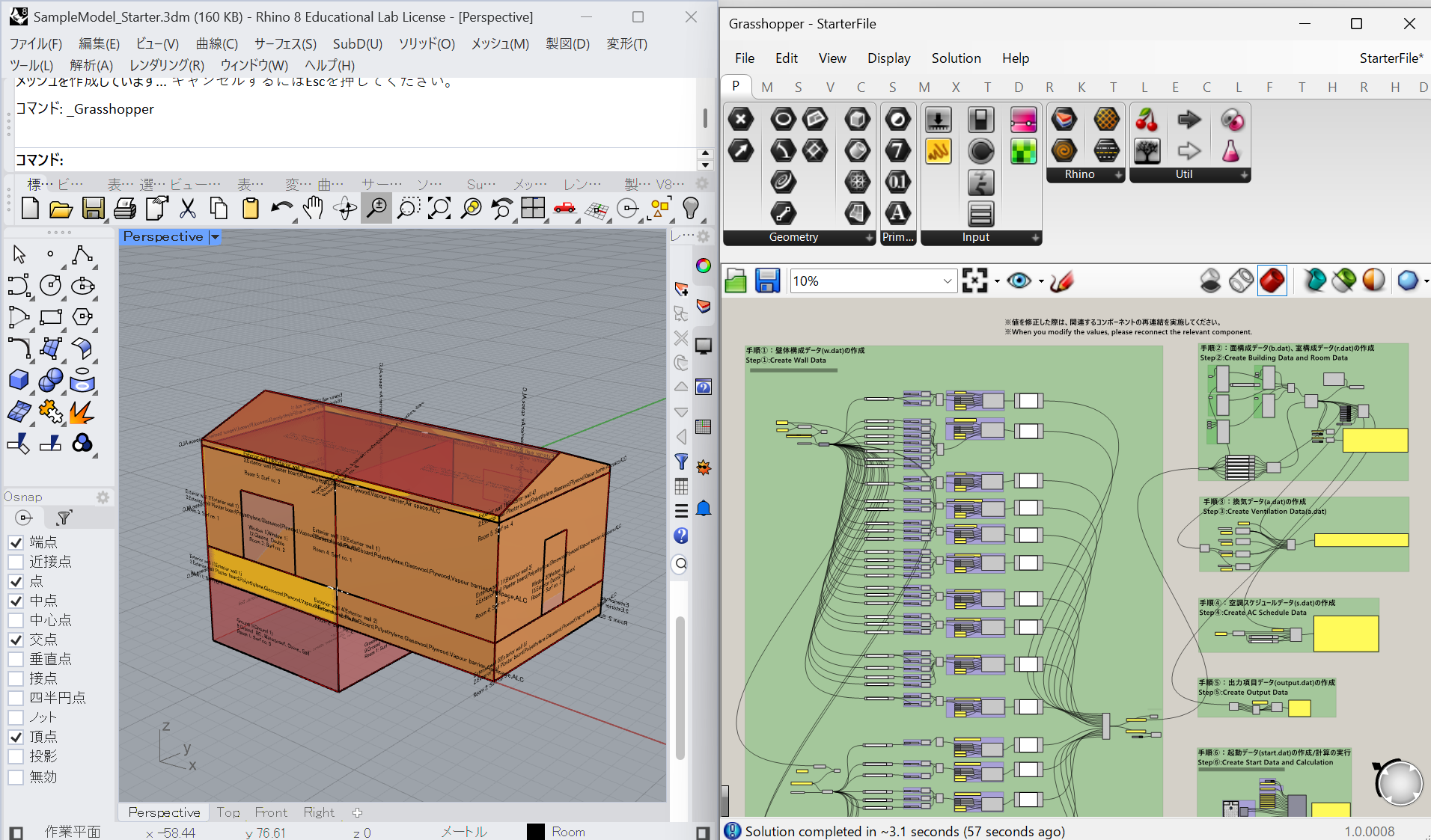Viewport: 1431px width, 840px height.
Task: Click the Grasshopper sketch pen icon
Action: coord(1062,281)
